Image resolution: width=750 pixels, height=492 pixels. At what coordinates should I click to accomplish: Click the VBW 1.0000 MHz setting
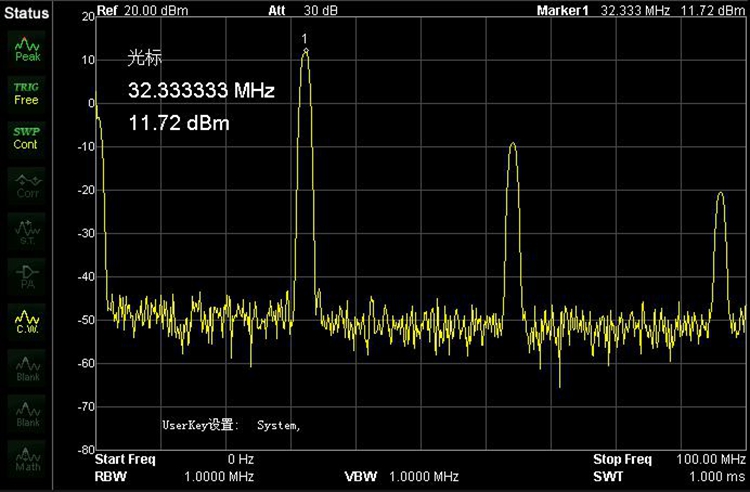[402, 475]
